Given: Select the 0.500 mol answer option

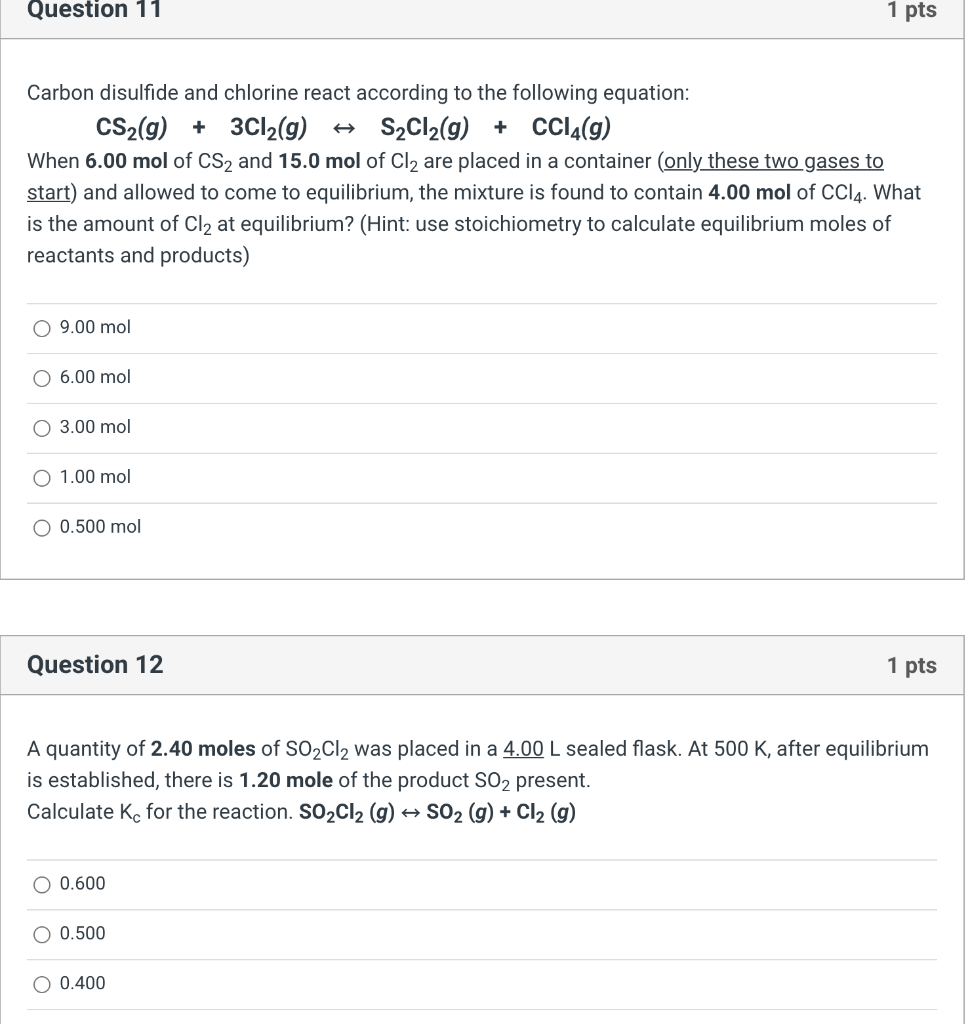Looking at the screenshot, I should (x=42, y=527).
